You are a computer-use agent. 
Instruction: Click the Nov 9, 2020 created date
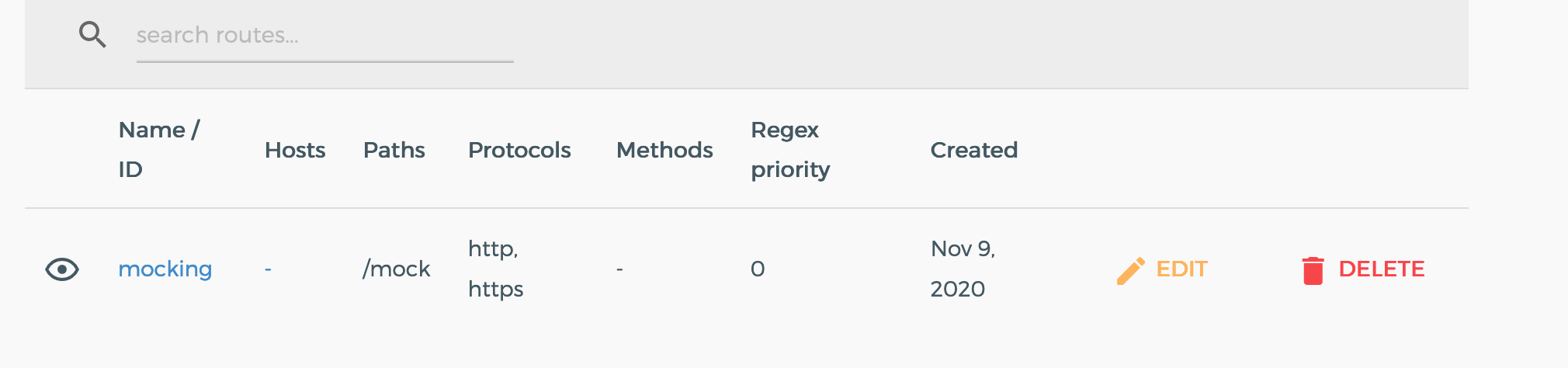click(963, 269)
